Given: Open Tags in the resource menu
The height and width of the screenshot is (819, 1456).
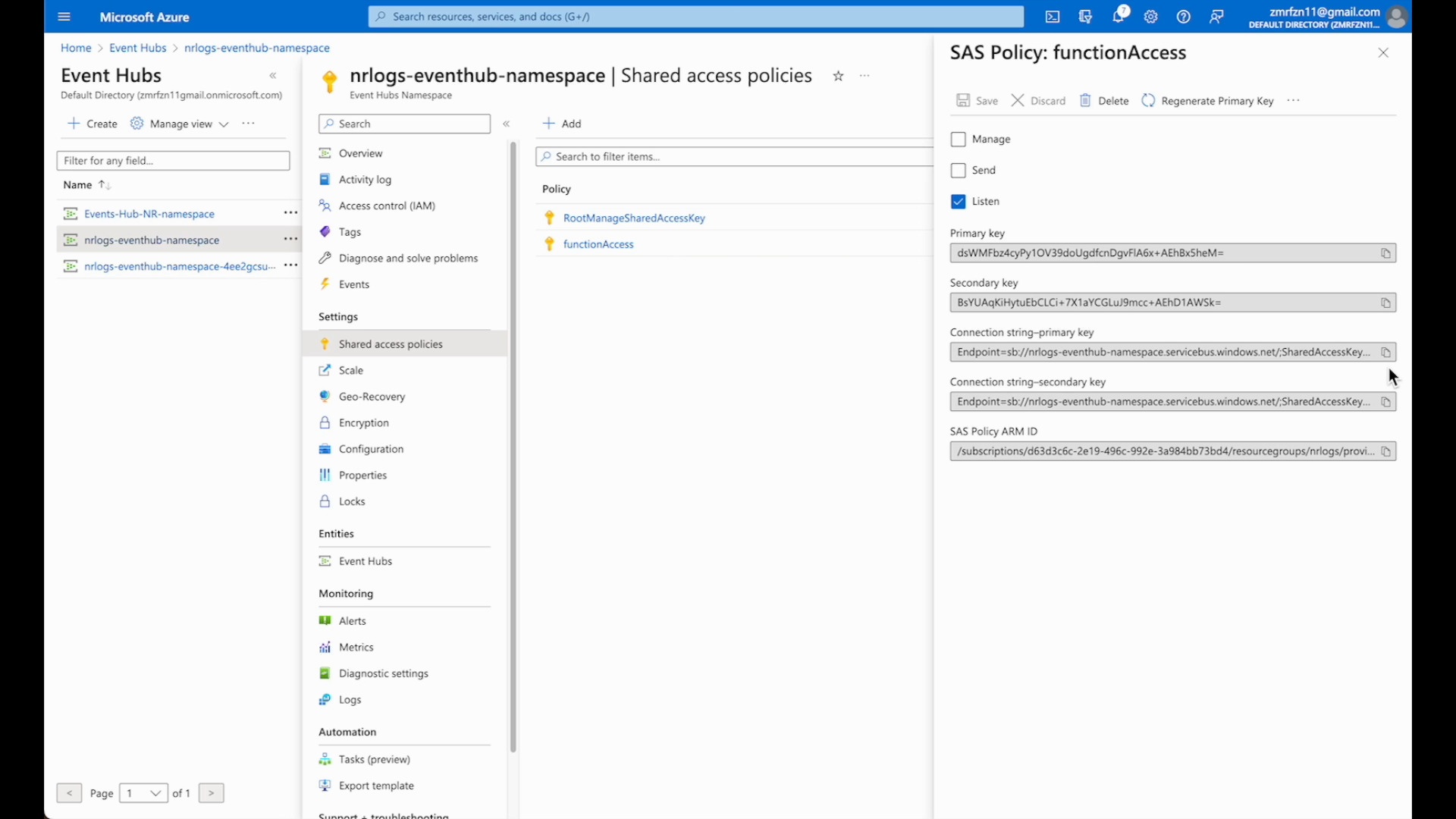Looking at the screenshot, I should point(350,232).
